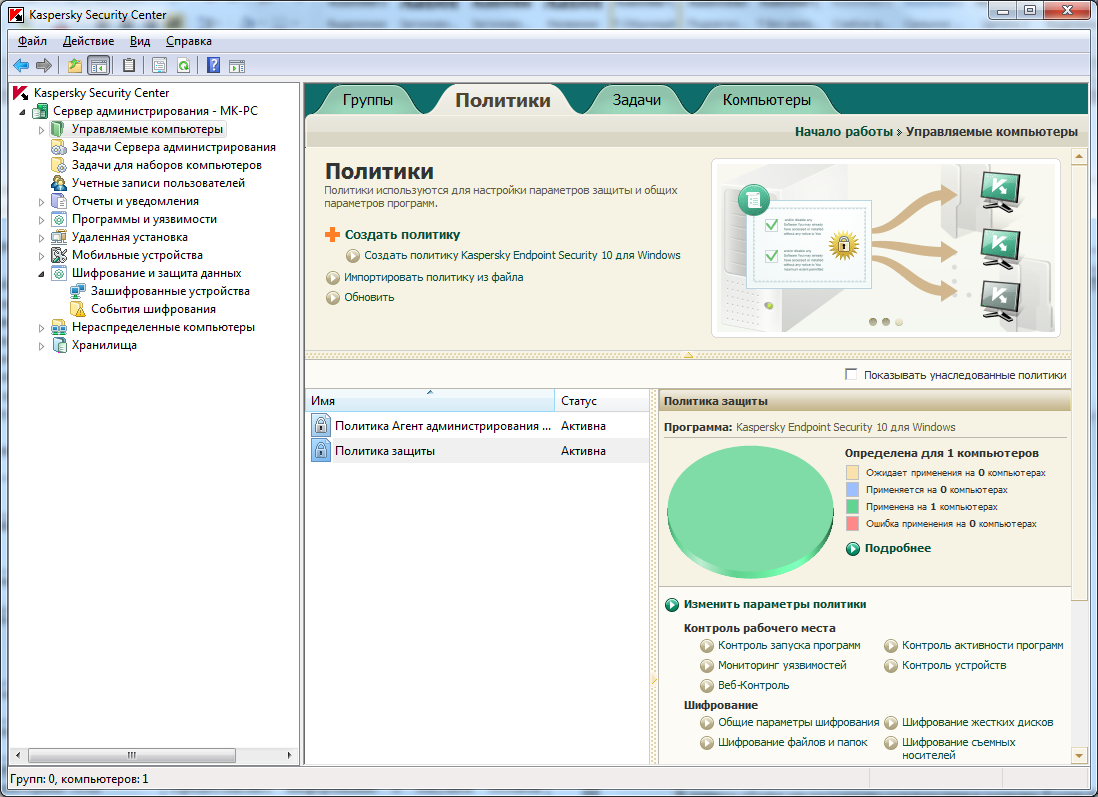Click the Изменить параметры политики link
The image size is (1098, 797).
coord(774,604)
